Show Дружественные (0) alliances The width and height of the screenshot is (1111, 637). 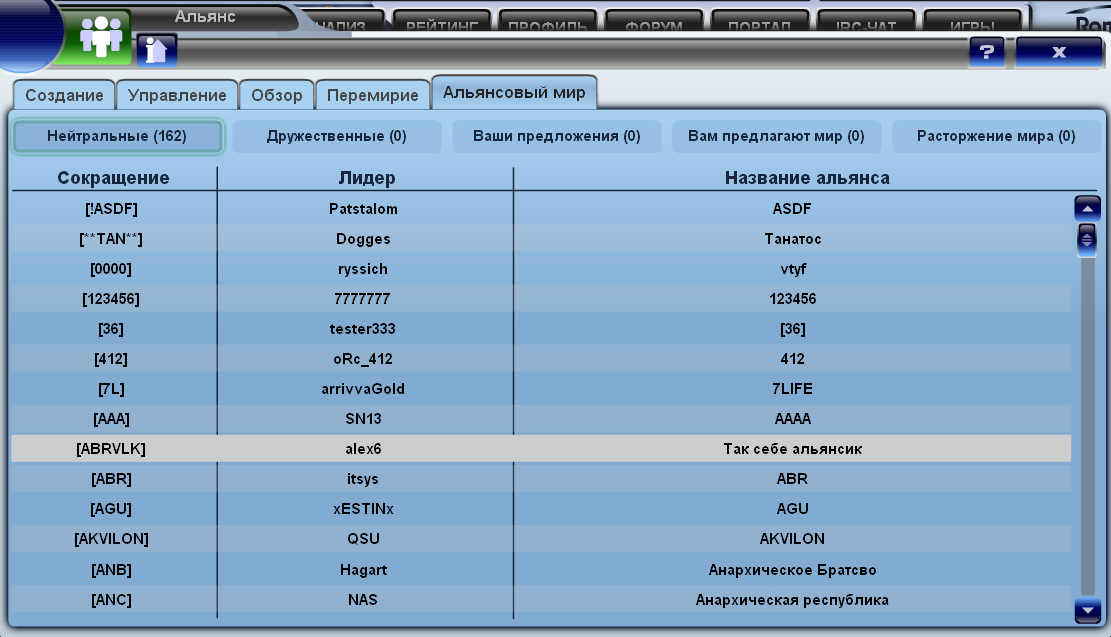336,136
